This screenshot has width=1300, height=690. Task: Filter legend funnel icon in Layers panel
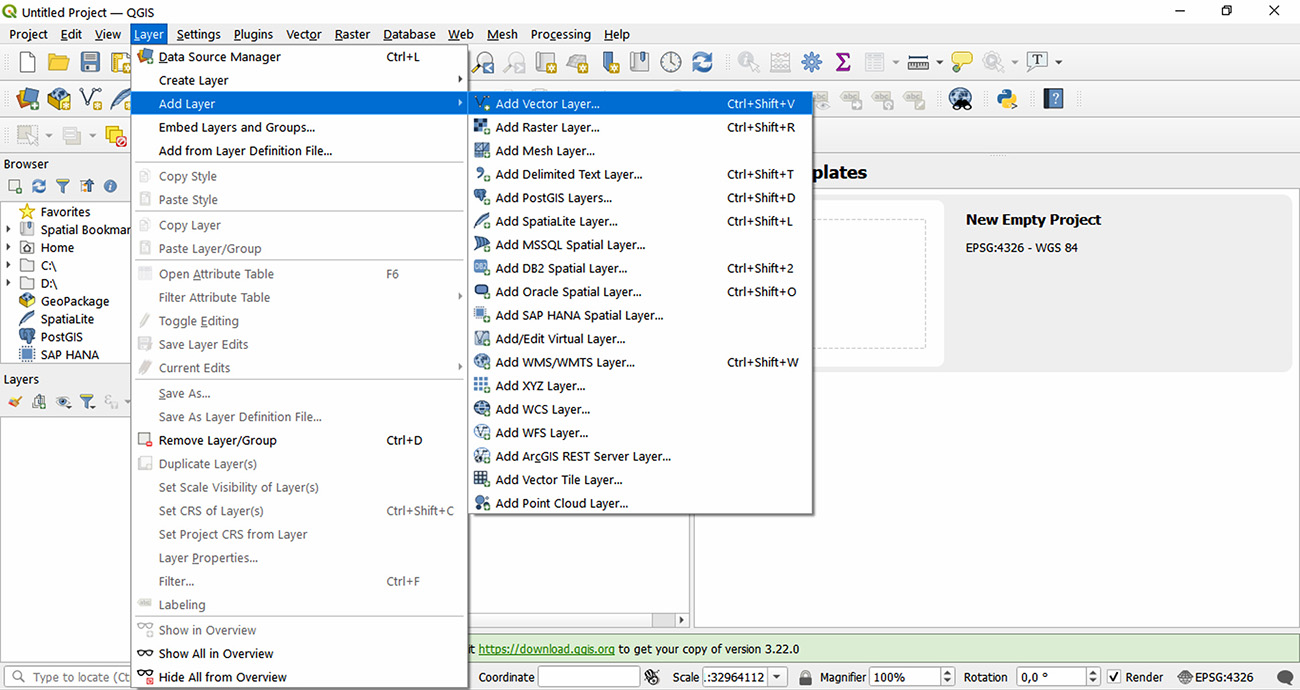(x=87, y=402)
